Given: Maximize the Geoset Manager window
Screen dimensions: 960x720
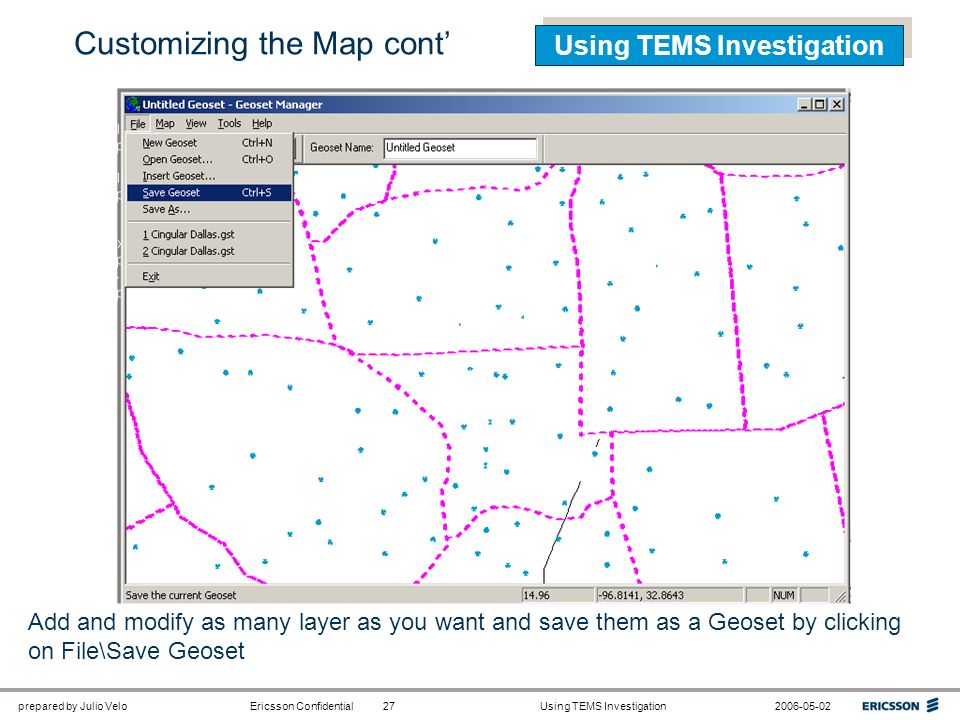Looking at the screenshot, I should point(819,105).
